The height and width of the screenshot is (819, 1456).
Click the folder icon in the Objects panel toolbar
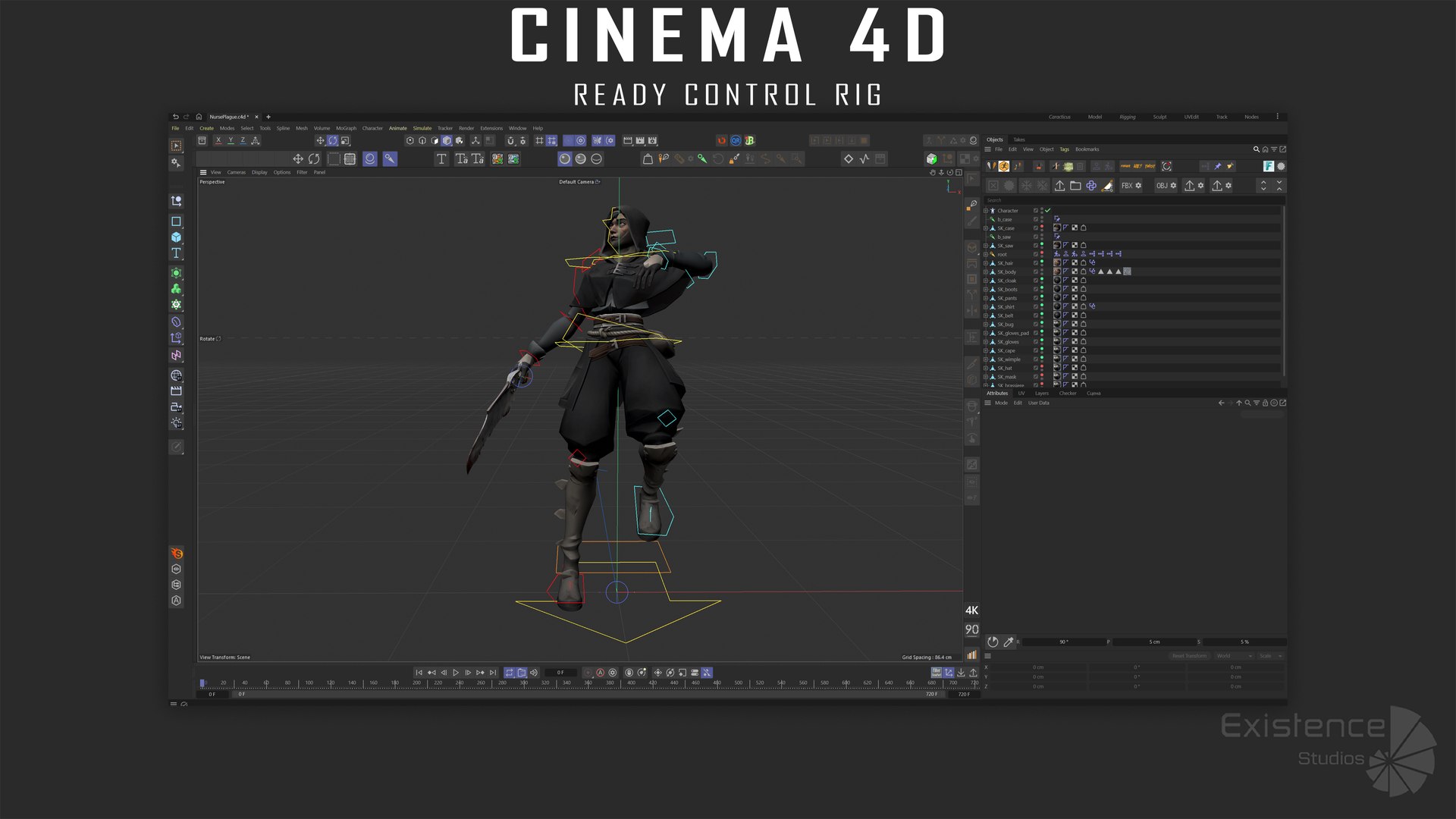[1075, 186]
